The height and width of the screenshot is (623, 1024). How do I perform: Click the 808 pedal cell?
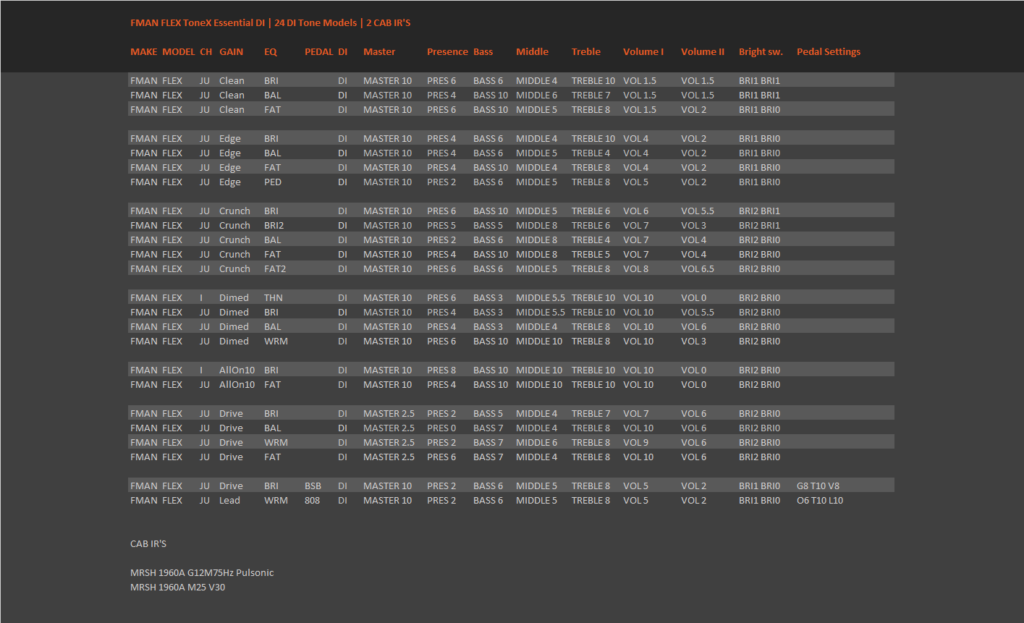312,500
